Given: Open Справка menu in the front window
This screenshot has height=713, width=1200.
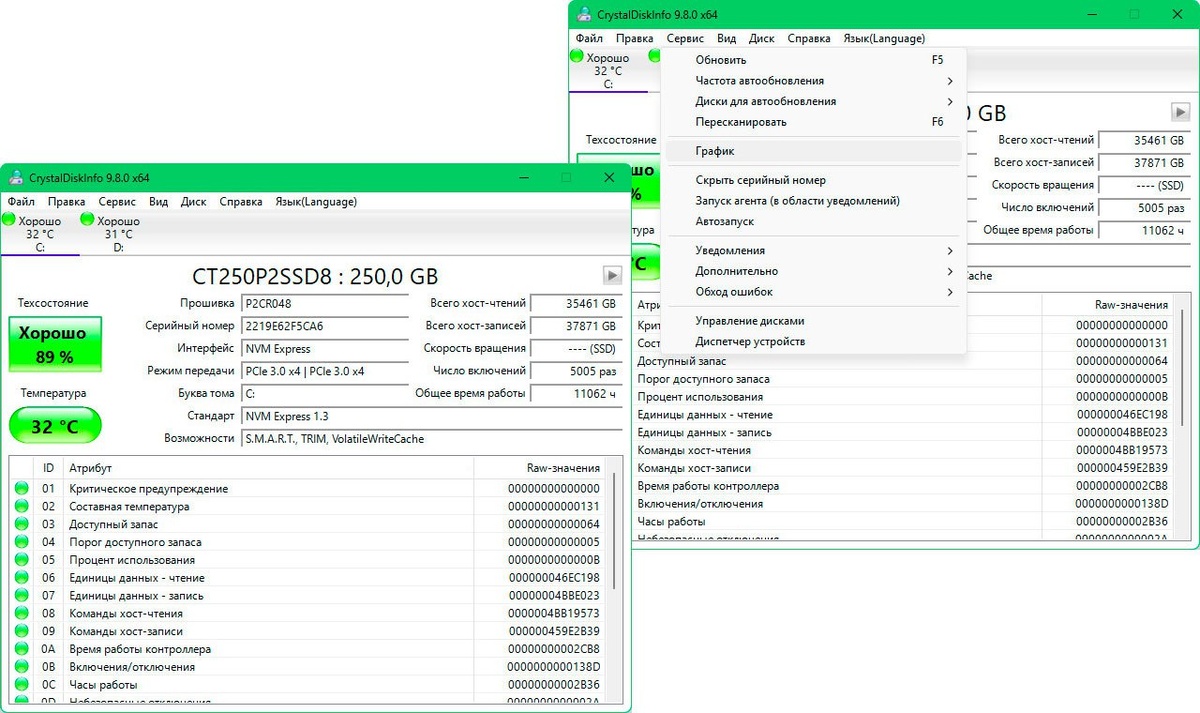Looking at the screenshot, I should coord(241,201).
